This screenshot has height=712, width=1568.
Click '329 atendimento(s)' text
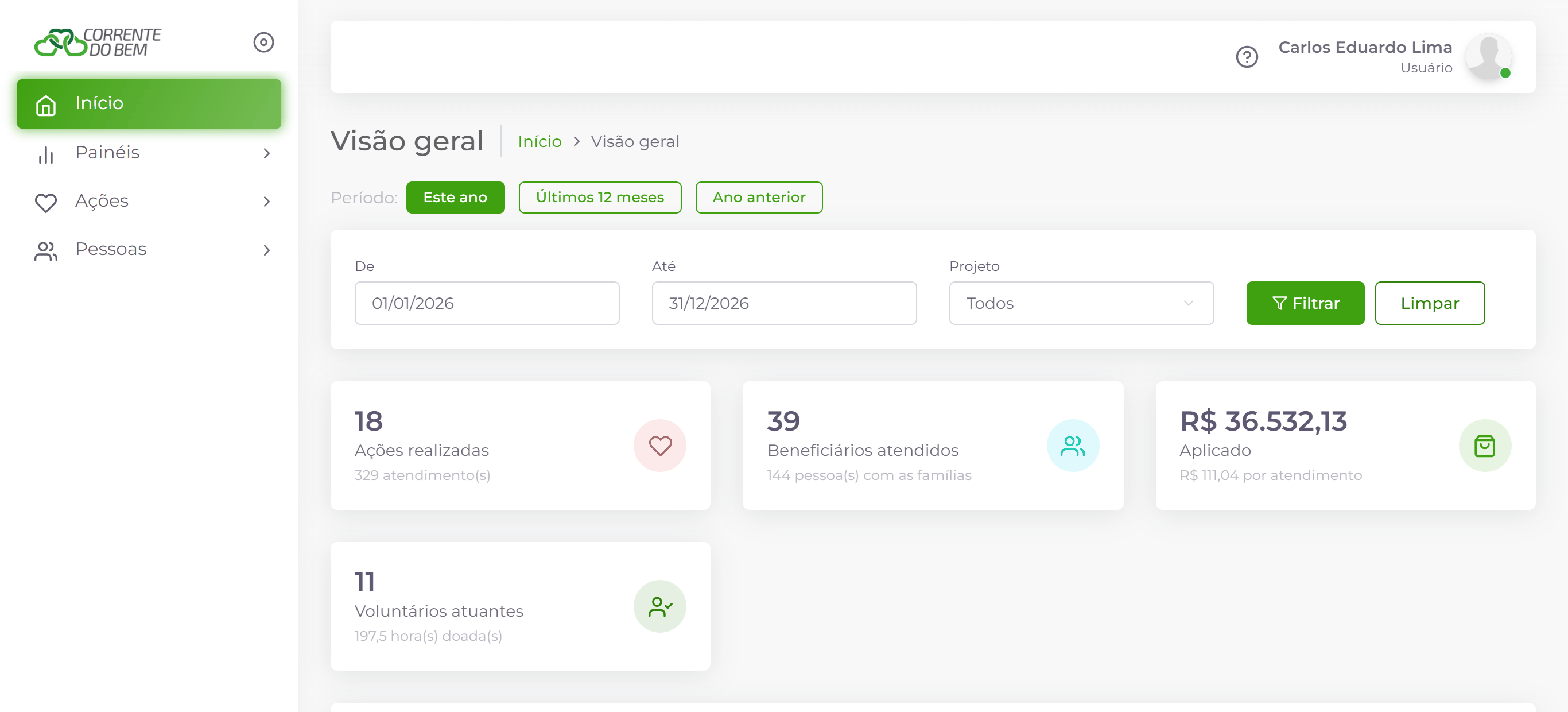tap(422, 475)
